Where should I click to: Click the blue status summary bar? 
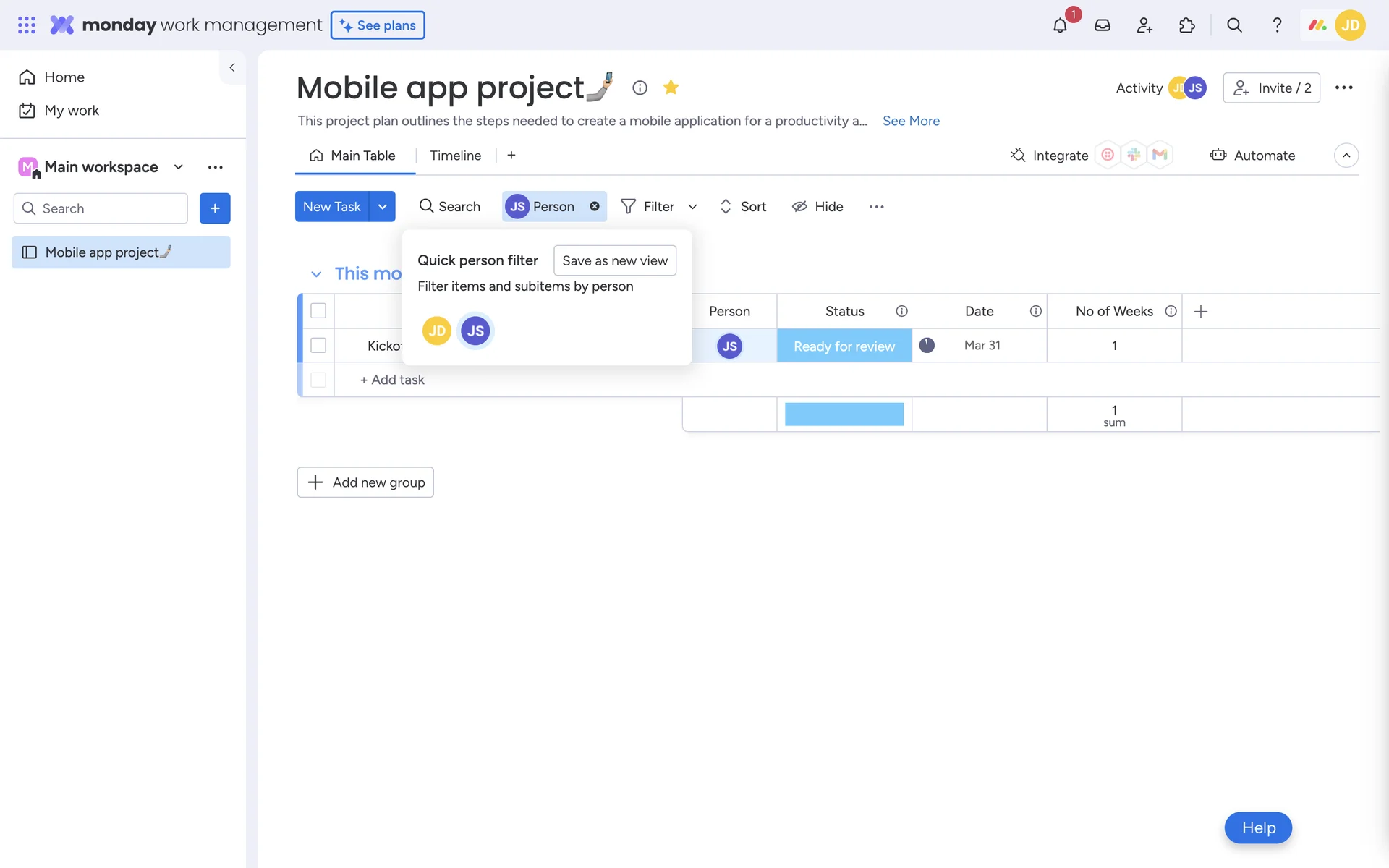pos(844,414)
